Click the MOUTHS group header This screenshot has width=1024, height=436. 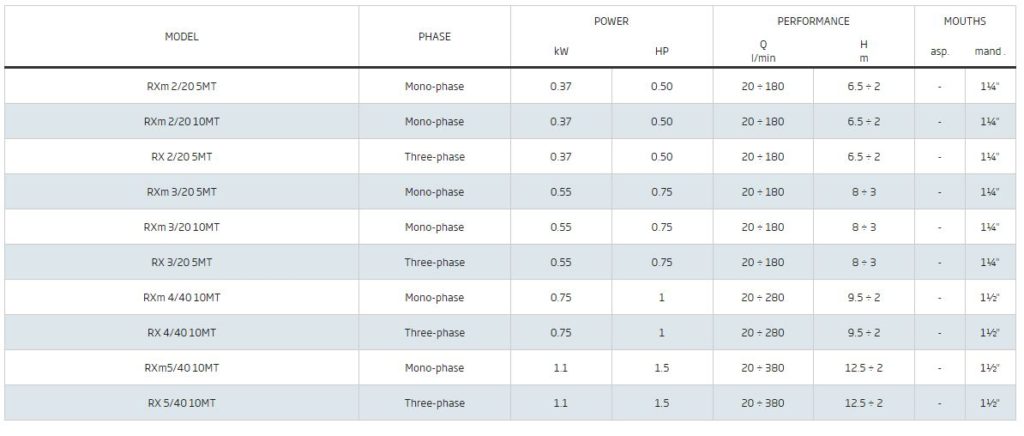[x=965, y=21]
